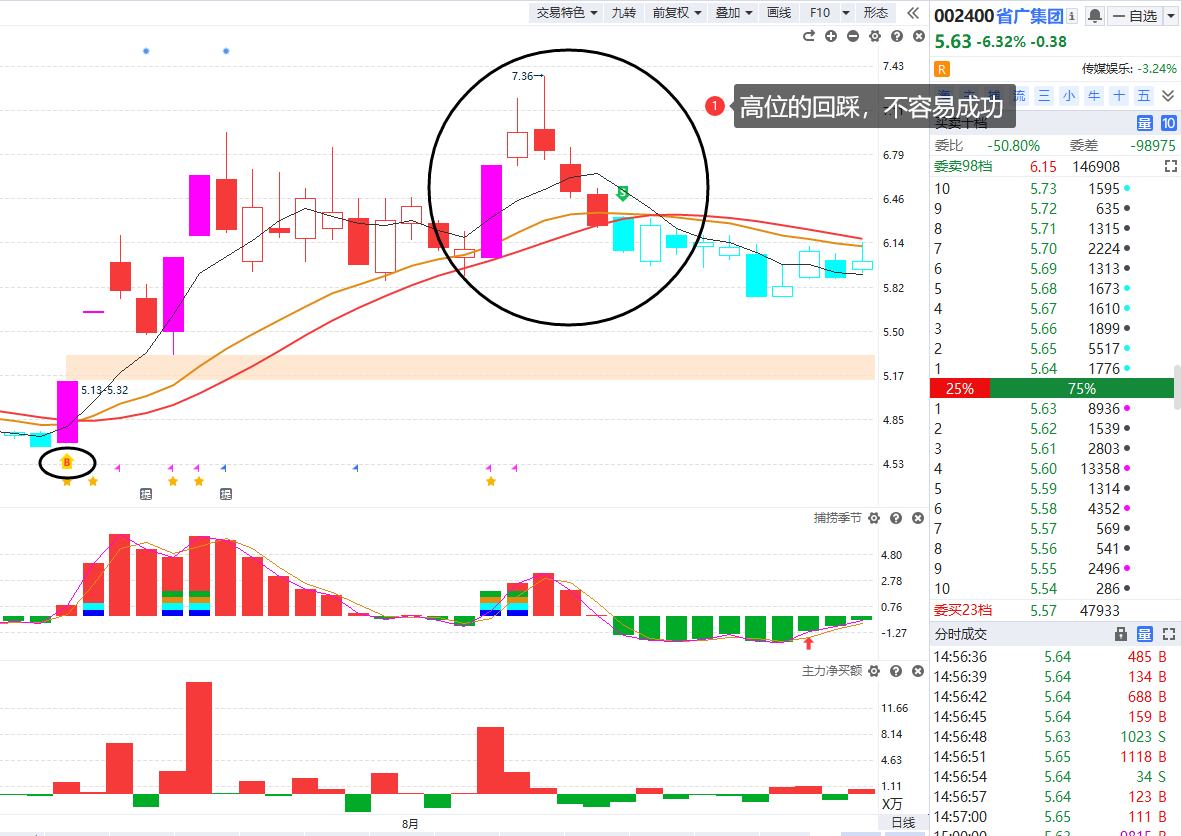The height and width of the screenshot is (836, 1182).
Task: Click the red 25% sell portion of ratio bar
Action: [960, 388]
